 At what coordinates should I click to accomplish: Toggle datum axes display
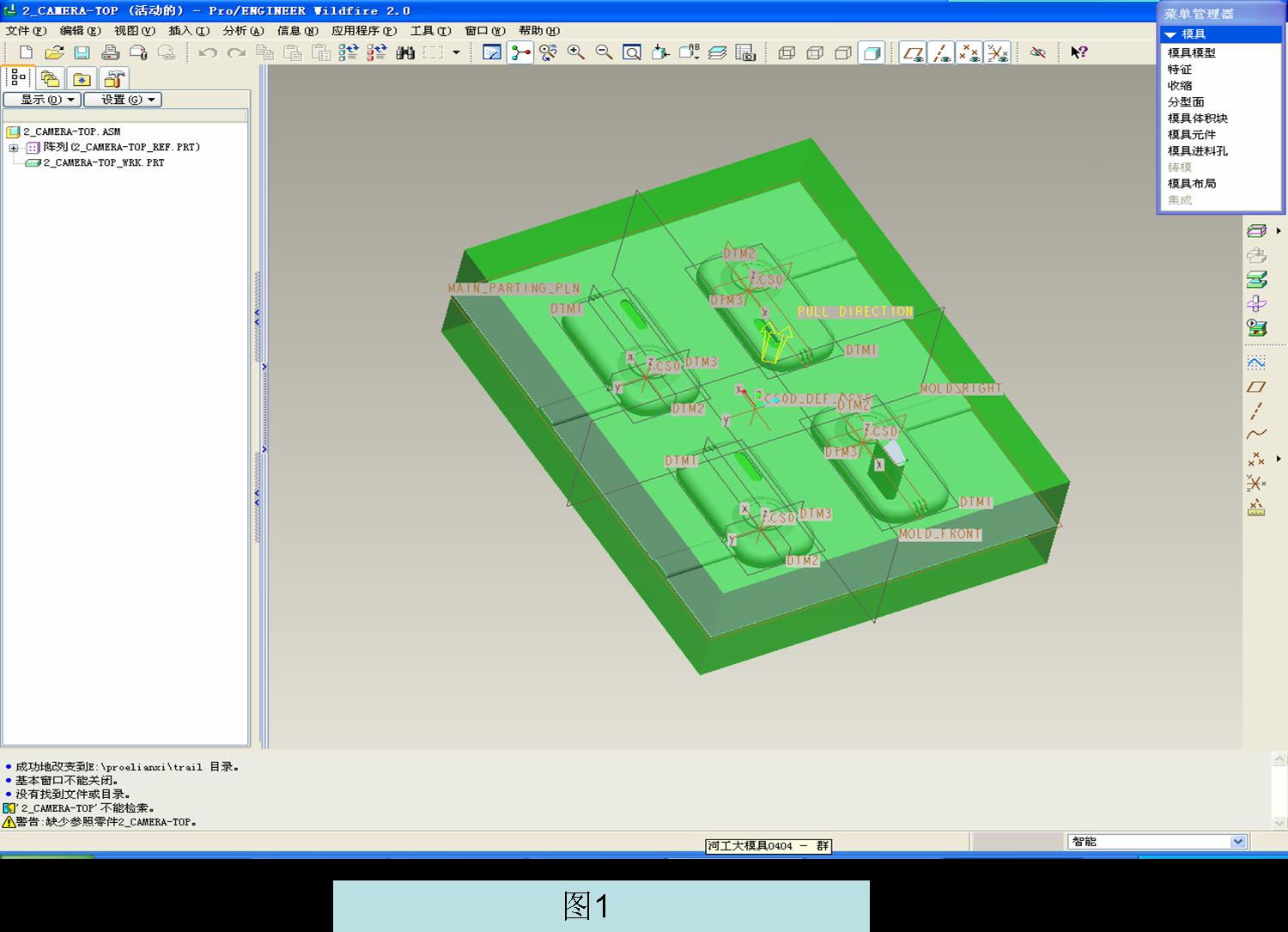pos(941,52)
